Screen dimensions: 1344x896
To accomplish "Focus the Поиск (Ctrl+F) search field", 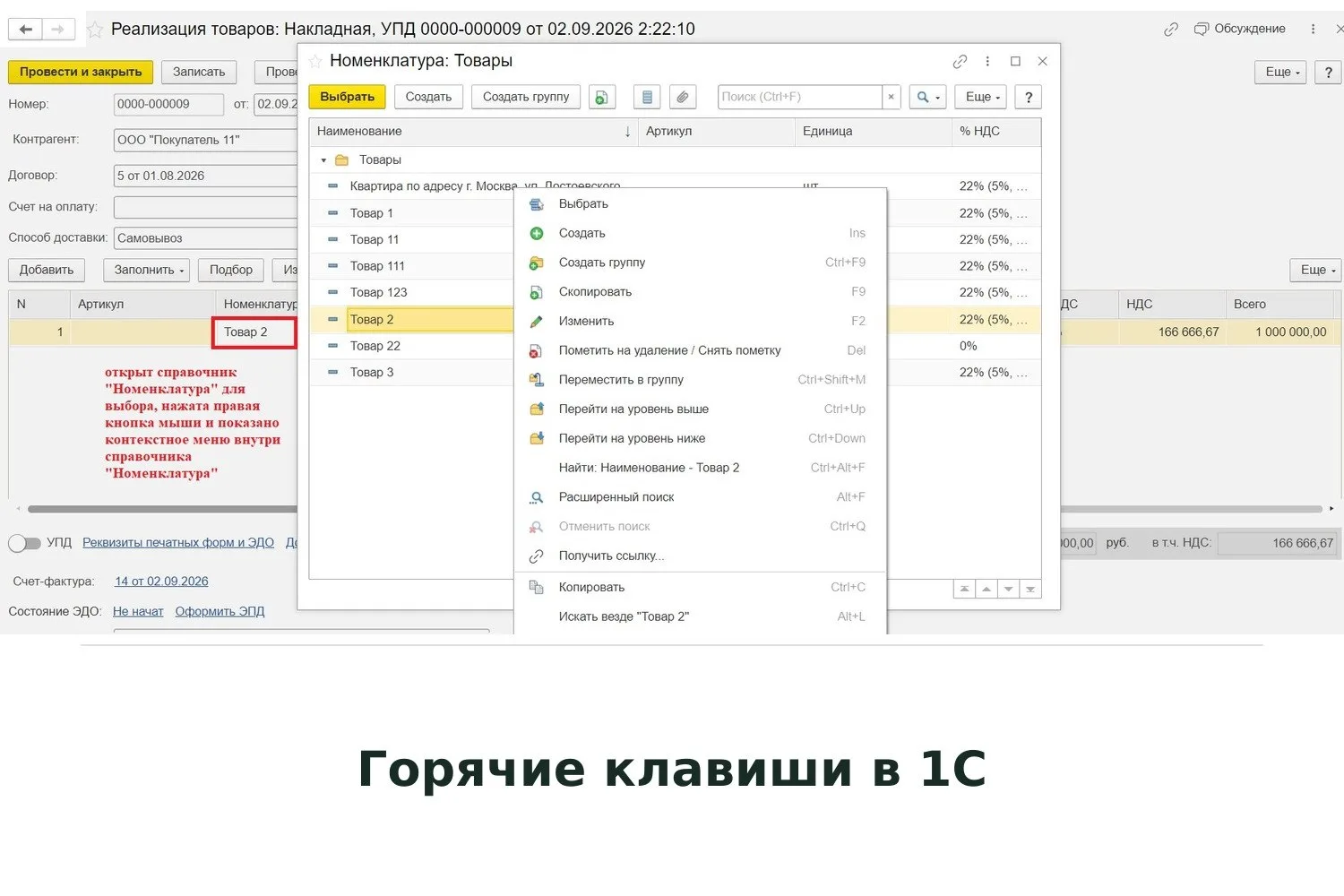I will pos(799,97).
